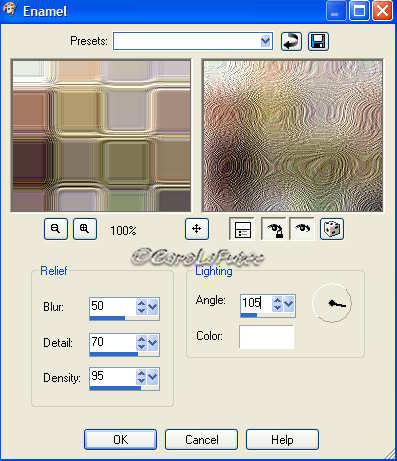This screenshot has height=461, width=397.
Task: Expand the Angle value dropdown arrow
Action: [x=289, y=304]
